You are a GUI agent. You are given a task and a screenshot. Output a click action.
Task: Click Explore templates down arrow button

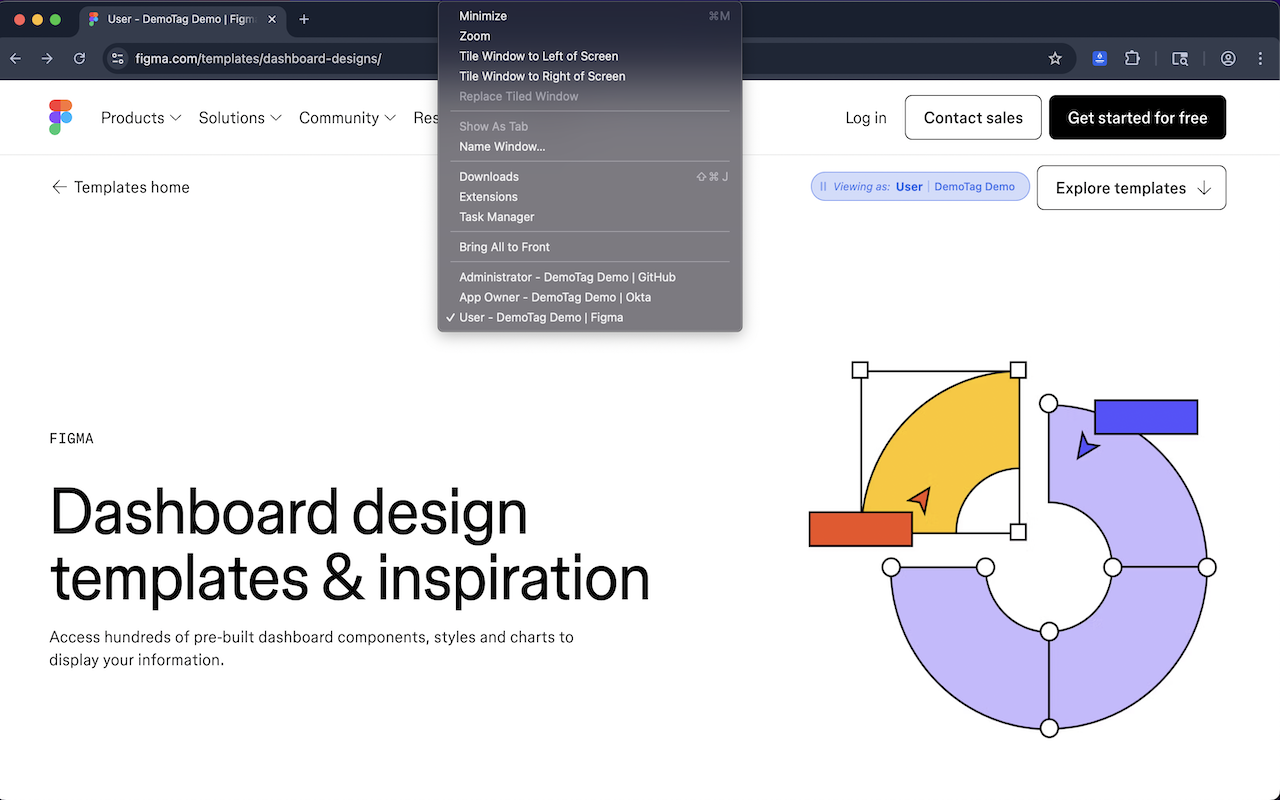(x=1131, y=188)
